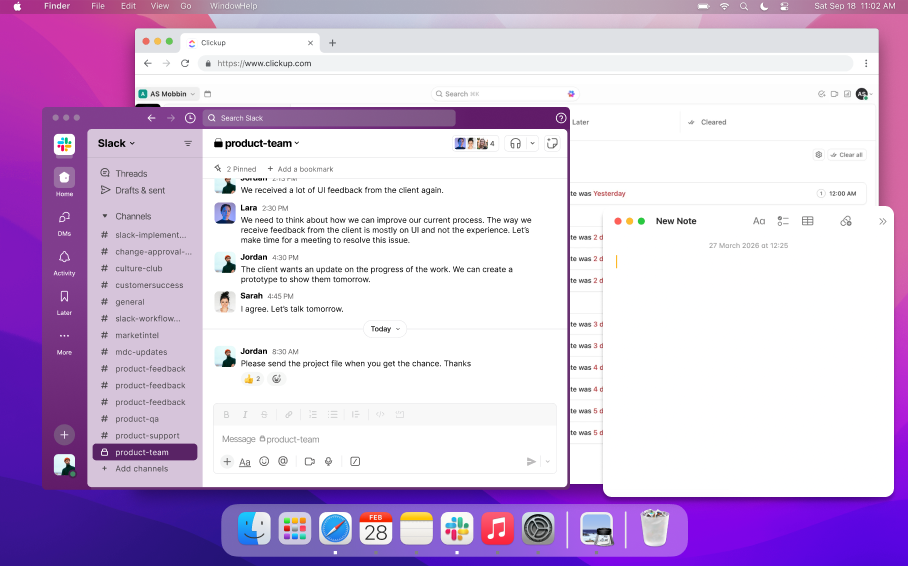Insert a link in message composer
The height and width of the screenshot is (566, 908).
click(x=288, y=414)
